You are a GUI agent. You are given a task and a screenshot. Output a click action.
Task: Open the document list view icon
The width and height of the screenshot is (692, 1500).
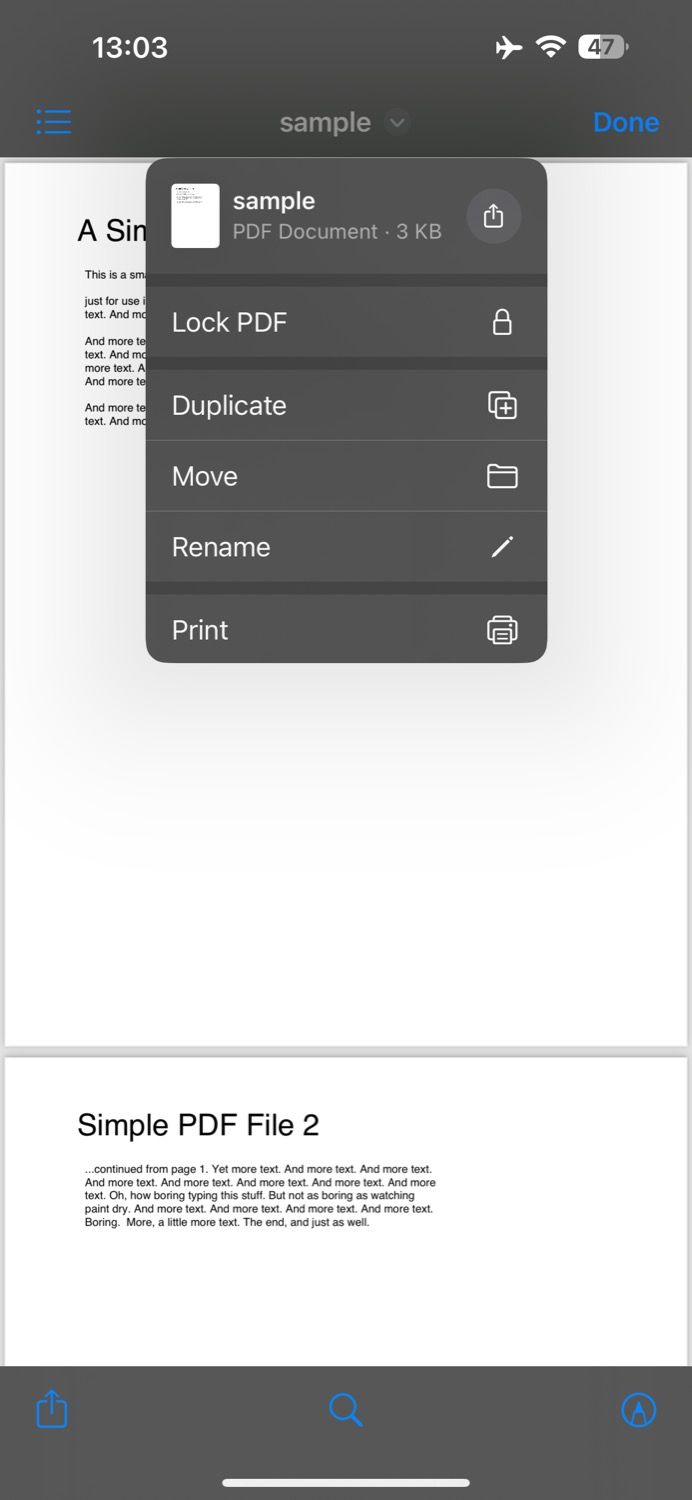pyautogui.click(x=53, y=121)
